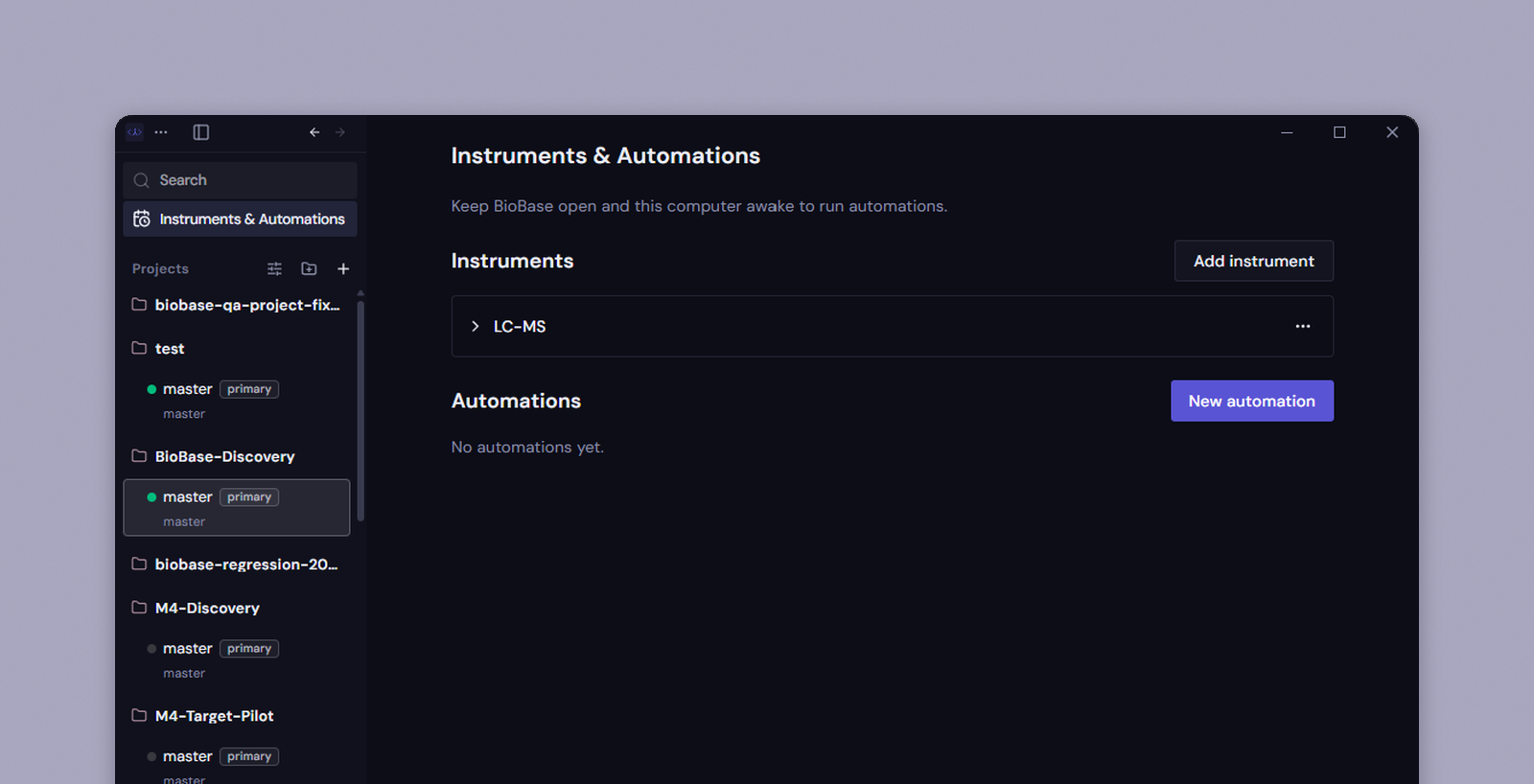Open the master branch under BioBase-Discovery

[237, 508]
